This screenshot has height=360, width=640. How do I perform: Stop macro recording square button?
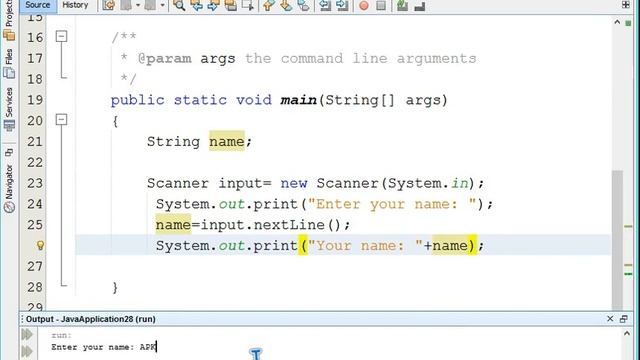[381, 5]
